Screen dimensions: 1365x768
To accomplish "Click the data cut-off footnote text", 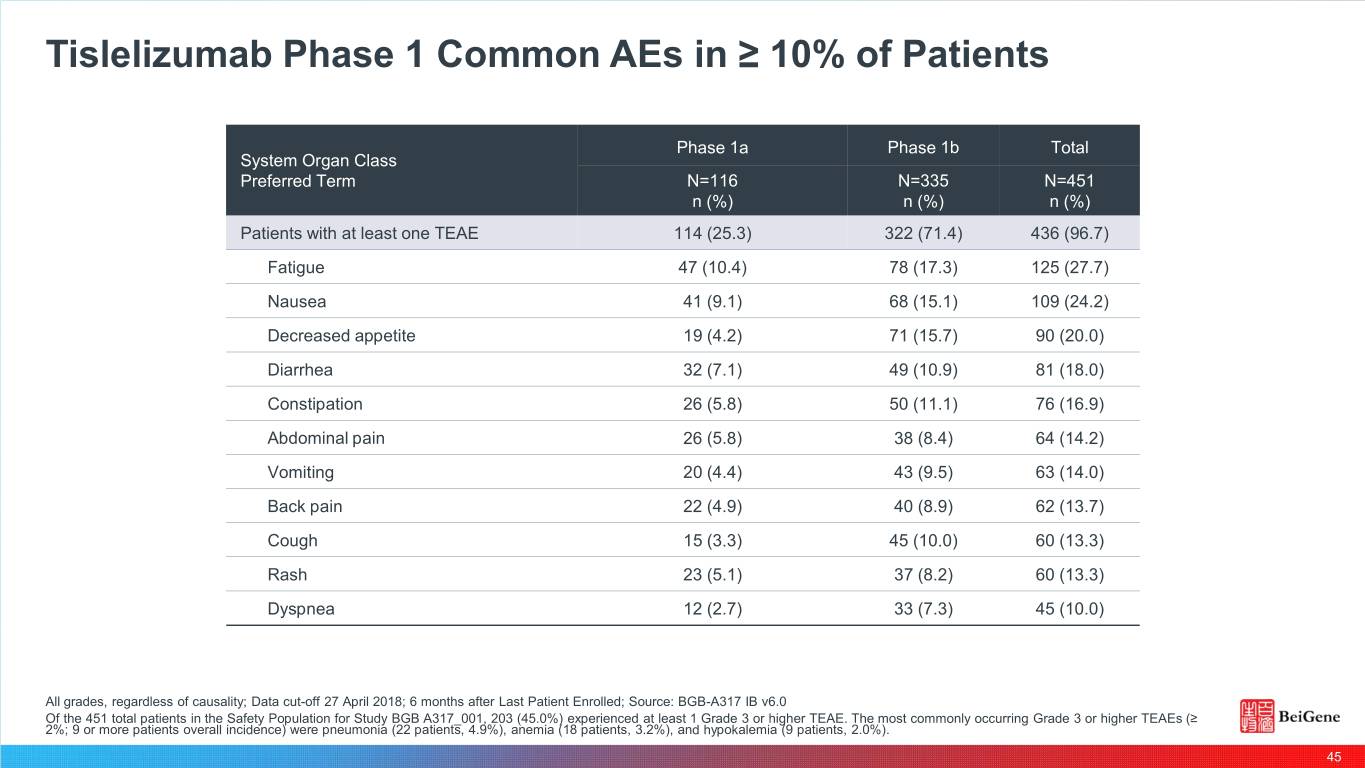I will (x=422, y=700).
